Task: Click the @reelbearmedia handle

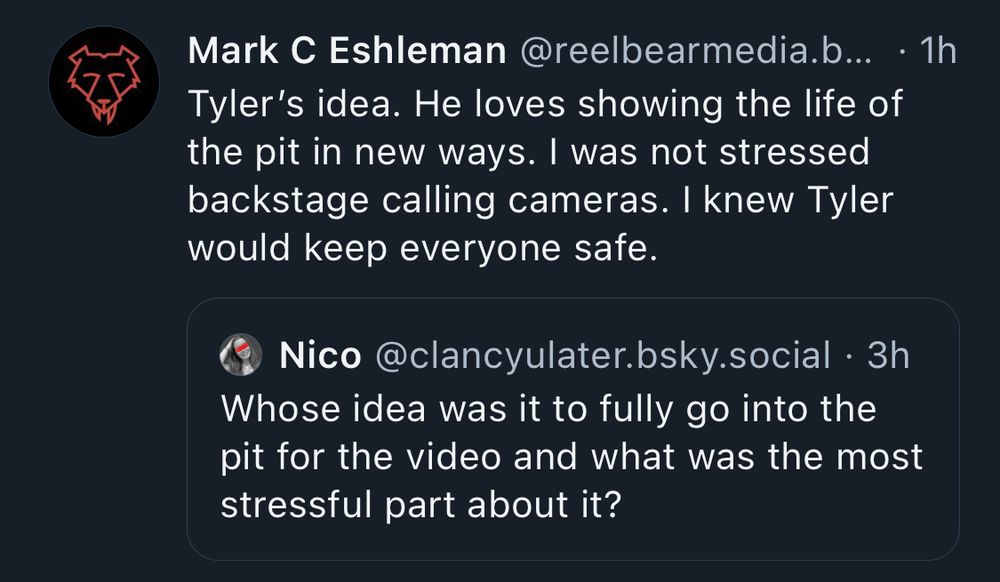Action: (693, 52)
